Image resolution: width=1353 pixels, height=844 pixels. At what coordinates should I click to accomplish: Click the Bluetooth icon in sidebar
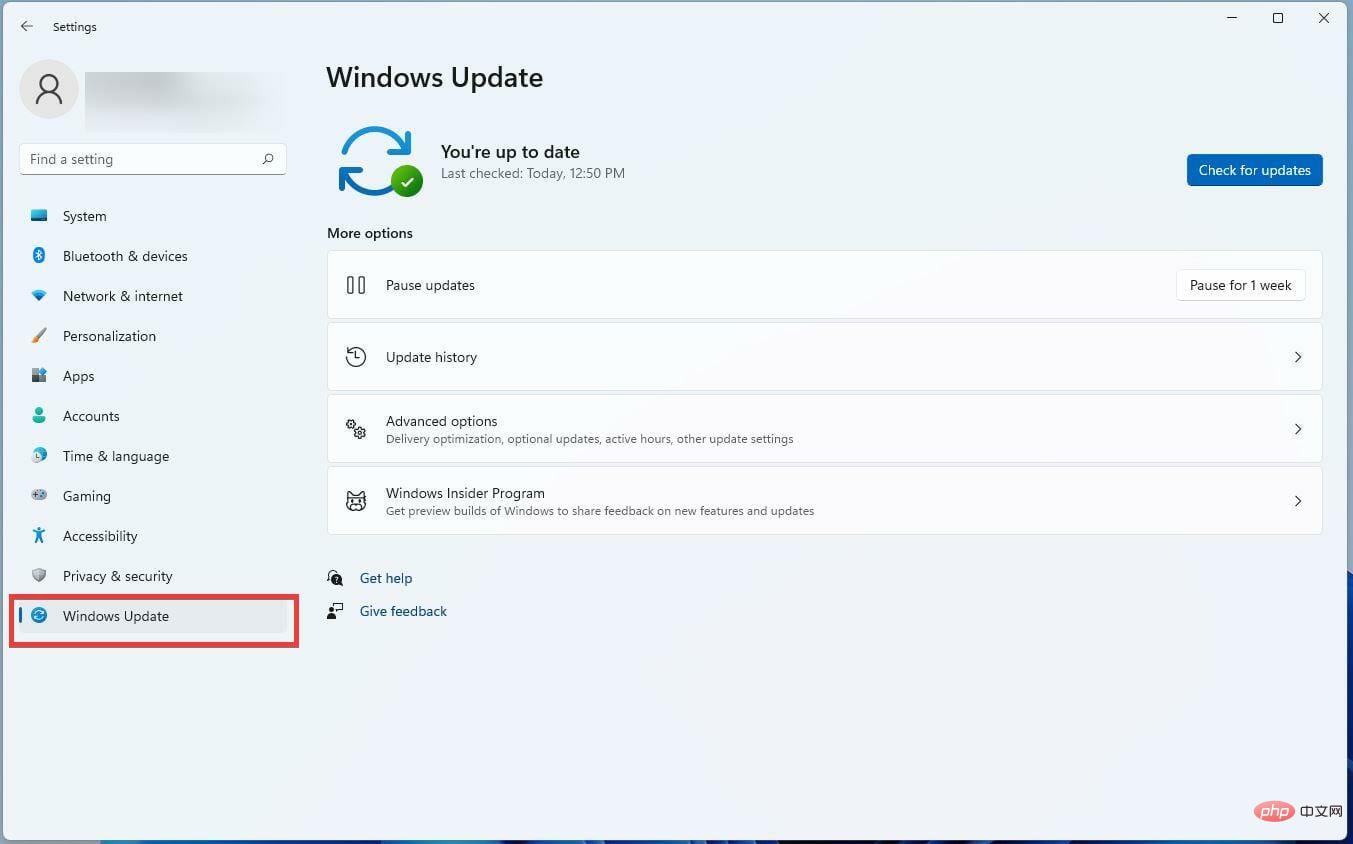(x=39, y=255)
